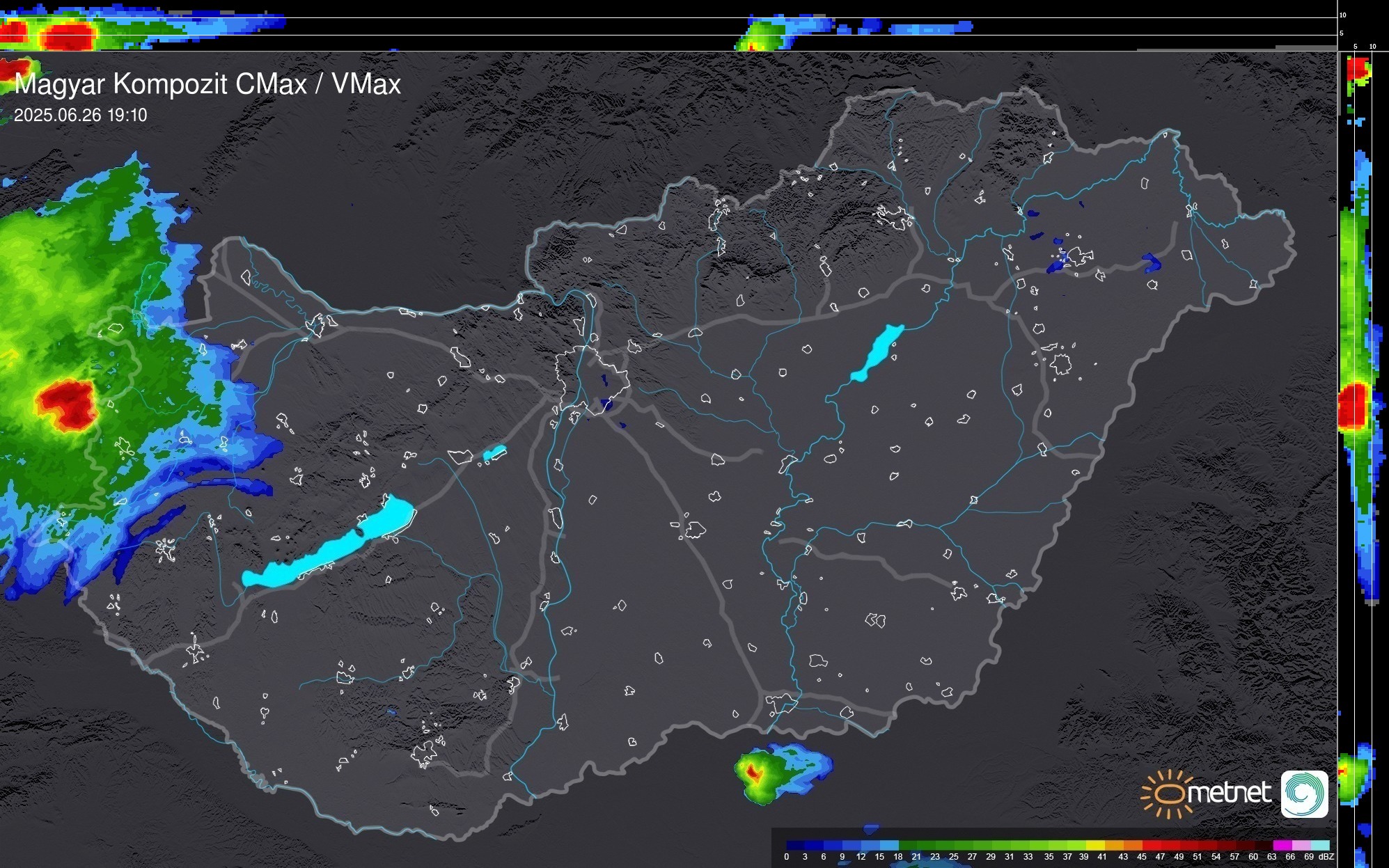1389x868 pixels.
Task: Click Lake Balaton on the map
Action: click(334, 548)
